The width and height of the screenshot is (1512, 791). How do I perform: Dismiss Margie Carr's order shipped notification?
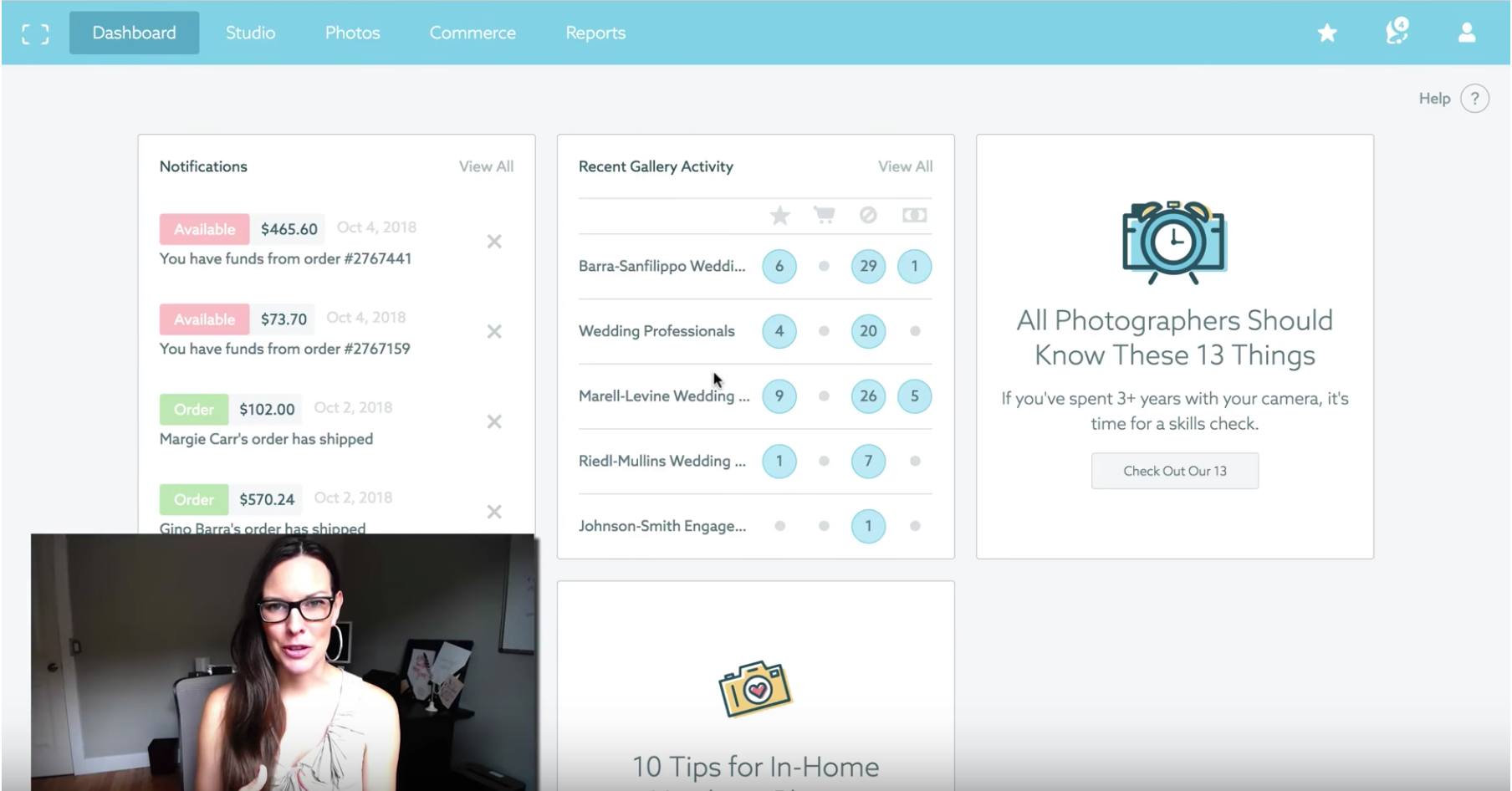(494, 421)
